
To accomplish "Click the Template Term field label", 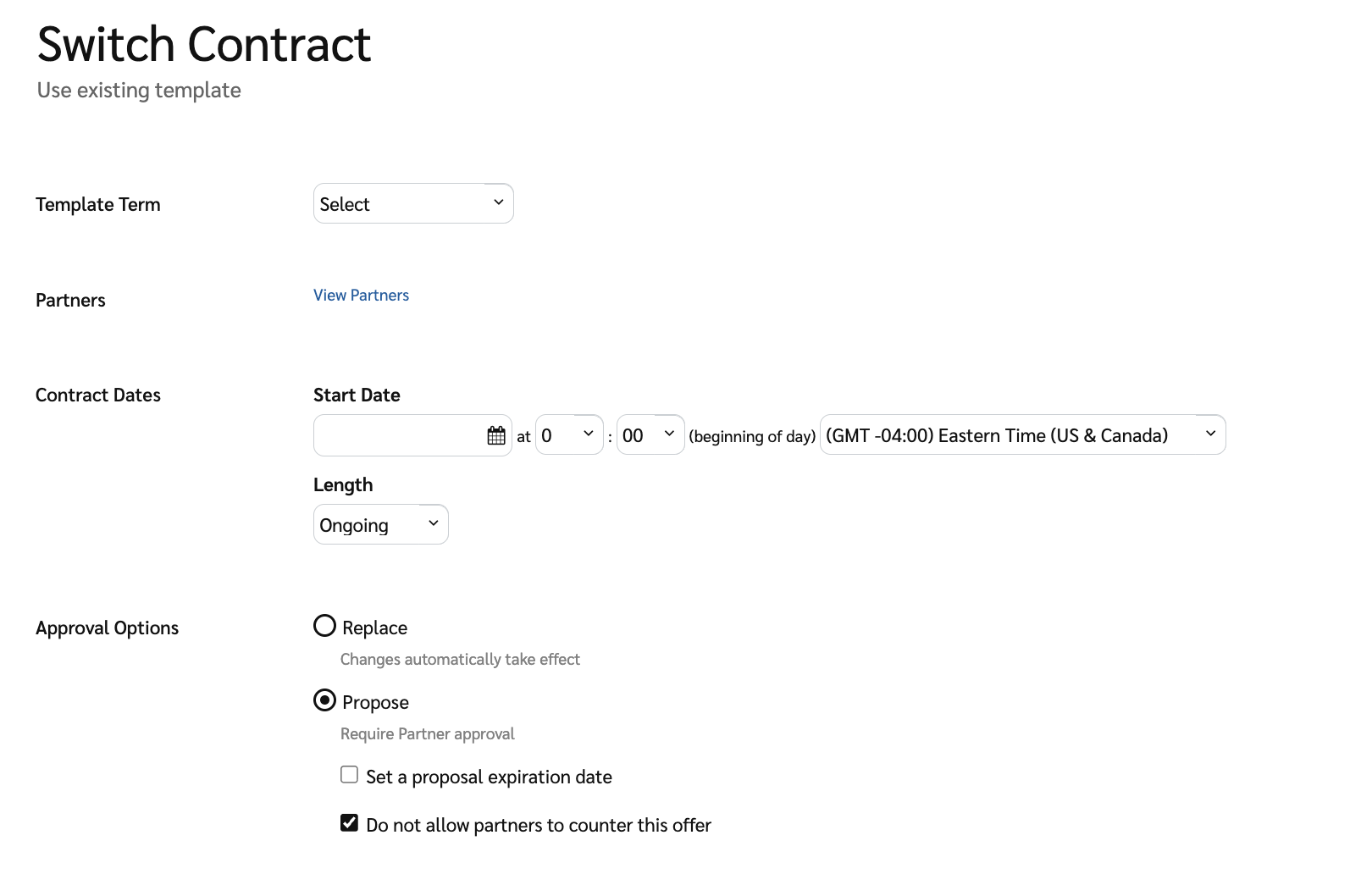I will 98,204.
